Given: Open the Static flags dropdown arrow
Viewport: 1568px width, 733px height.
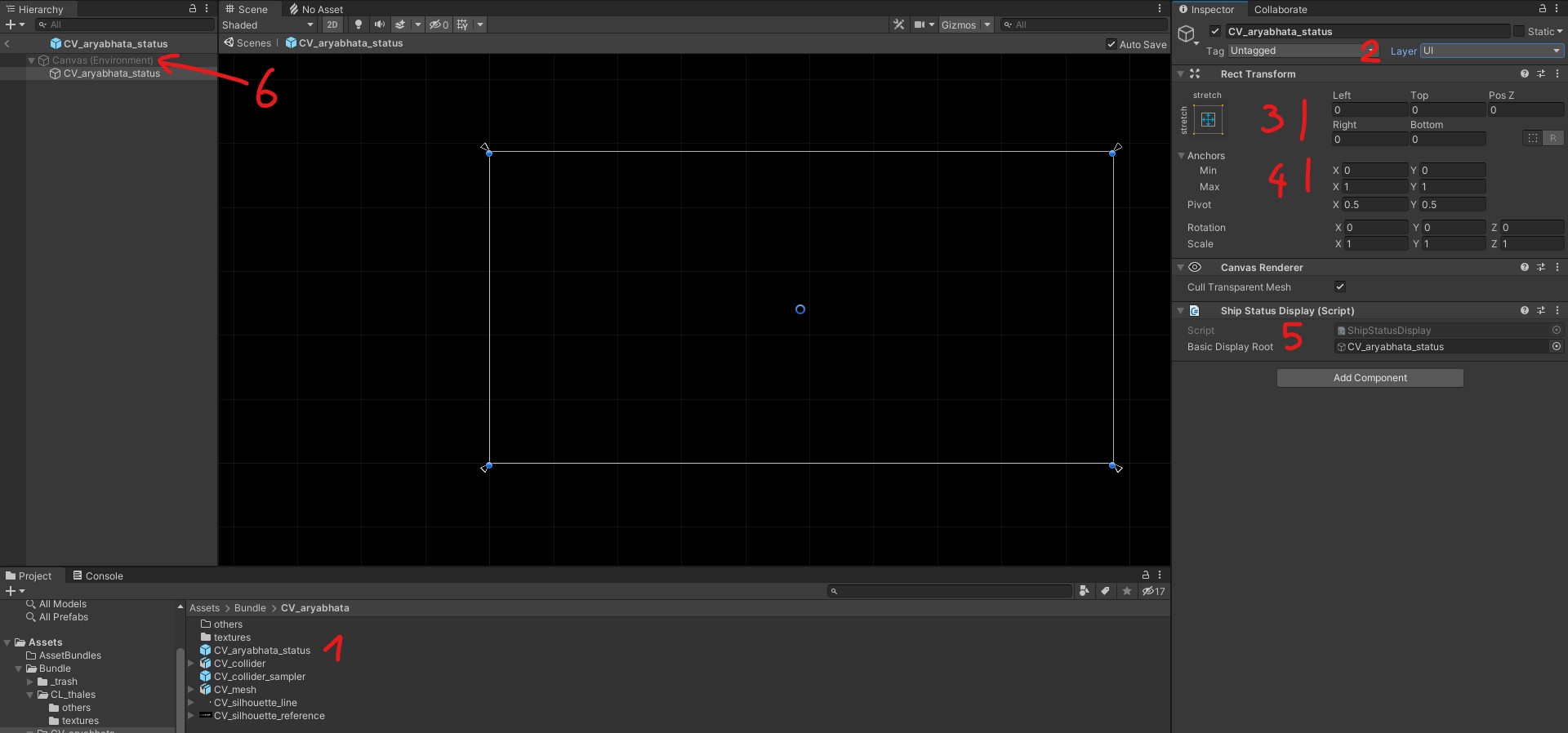Looking at the screenshot, I should coord(1560,32).
